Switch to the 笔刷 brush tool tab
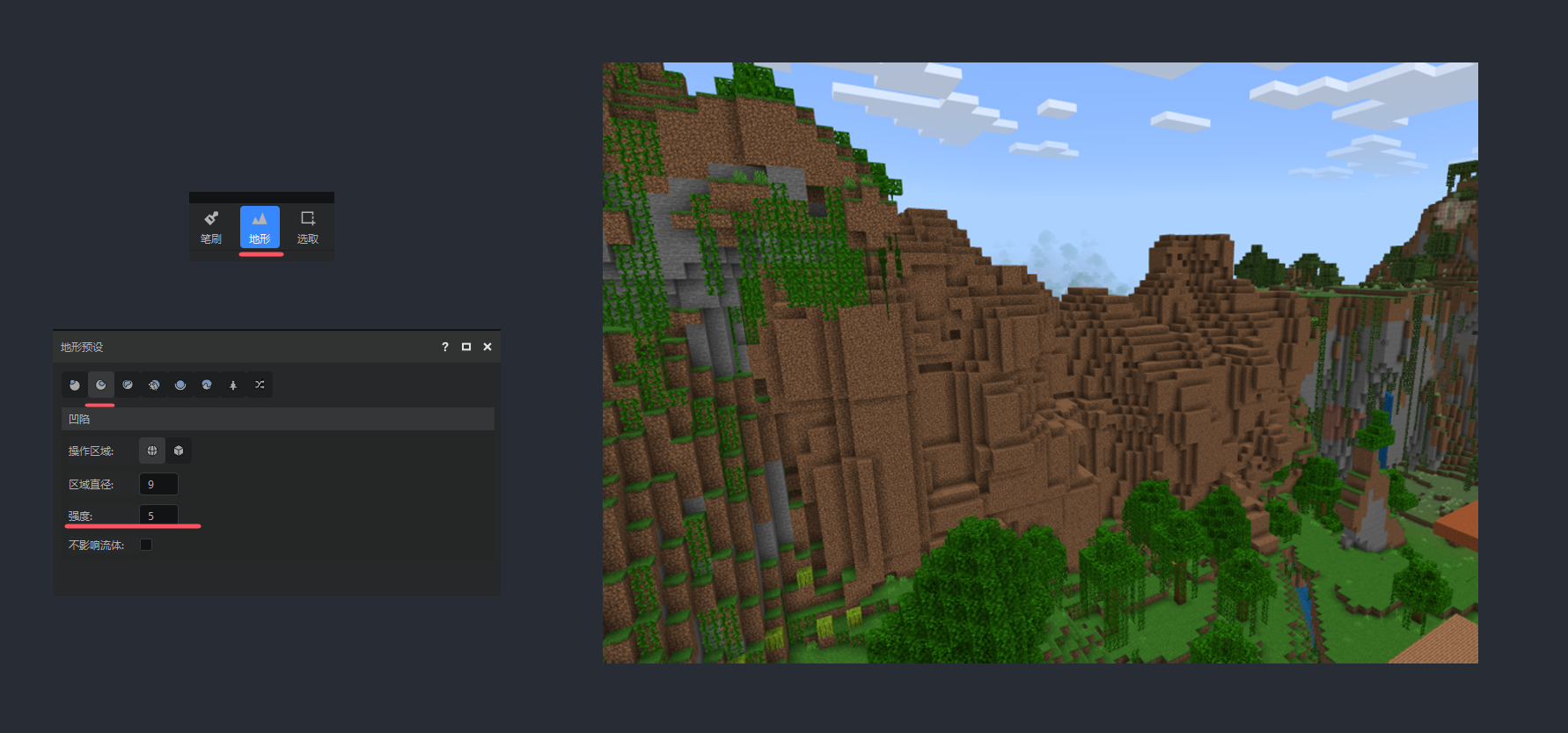 (211, 227)
